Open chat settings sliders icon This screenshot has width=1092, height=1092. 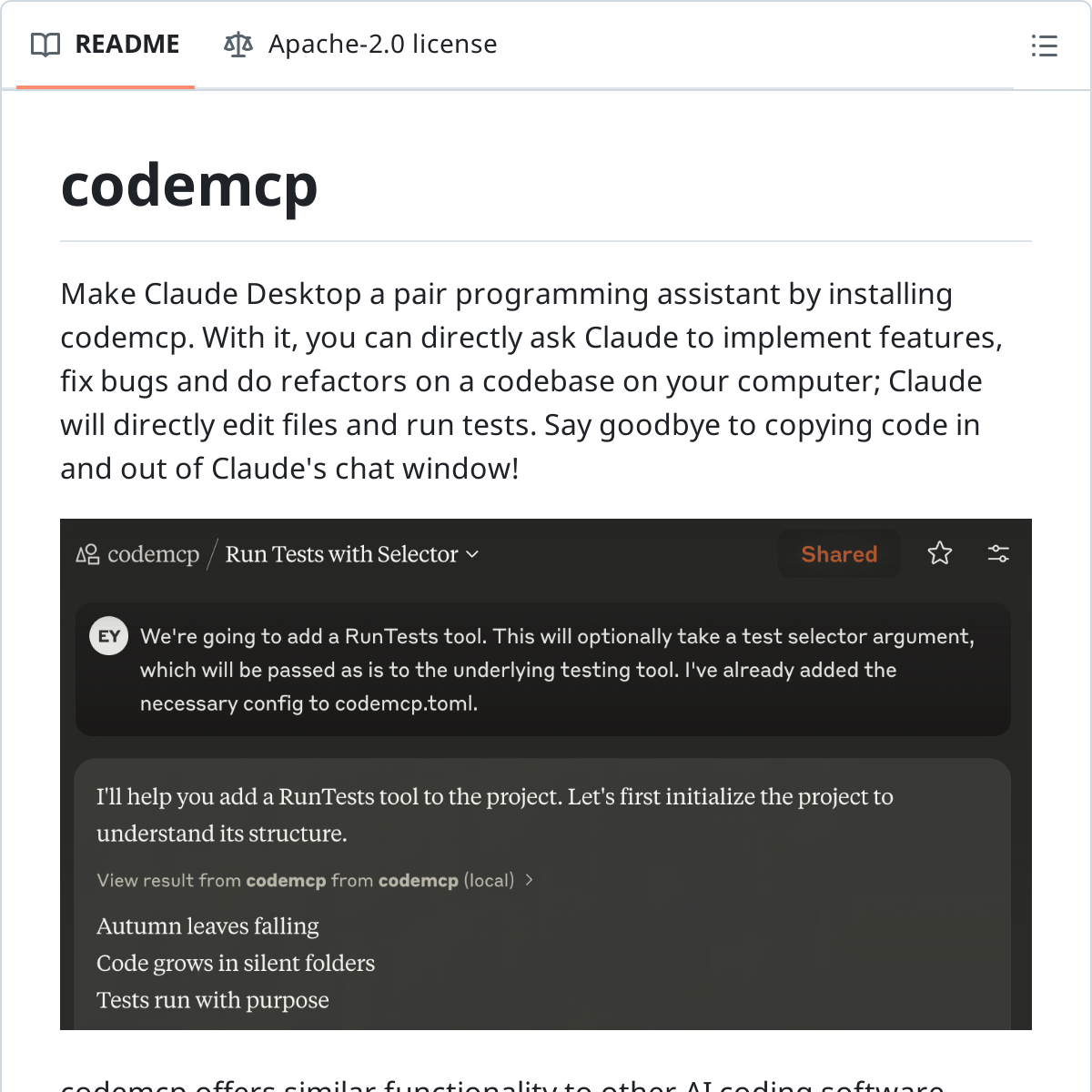[998, 553]
